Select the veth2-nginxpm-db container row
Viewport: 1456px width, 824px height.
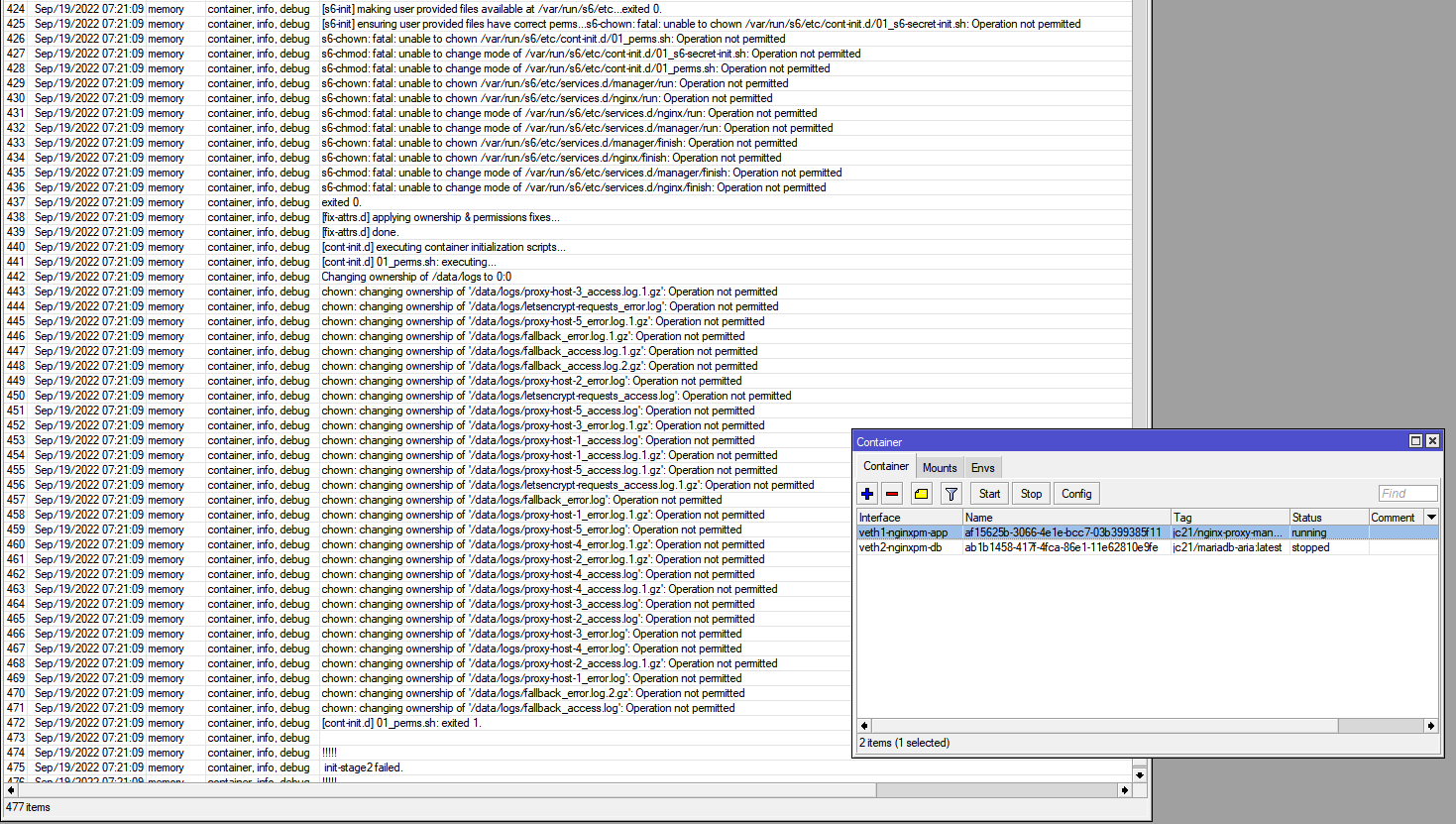tap(1148, 547)
